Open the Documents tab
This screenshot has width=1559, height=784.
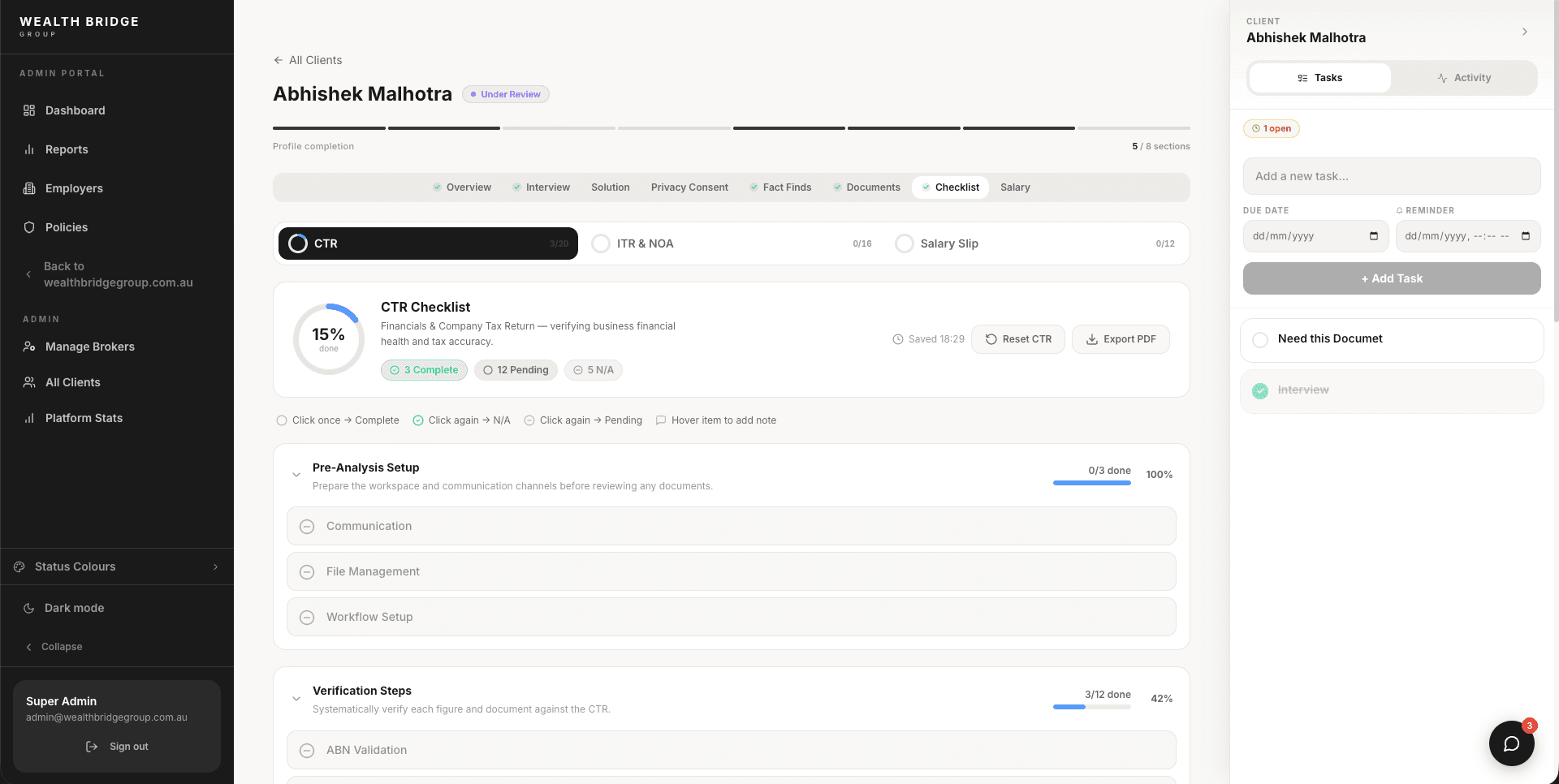(866, 187)
